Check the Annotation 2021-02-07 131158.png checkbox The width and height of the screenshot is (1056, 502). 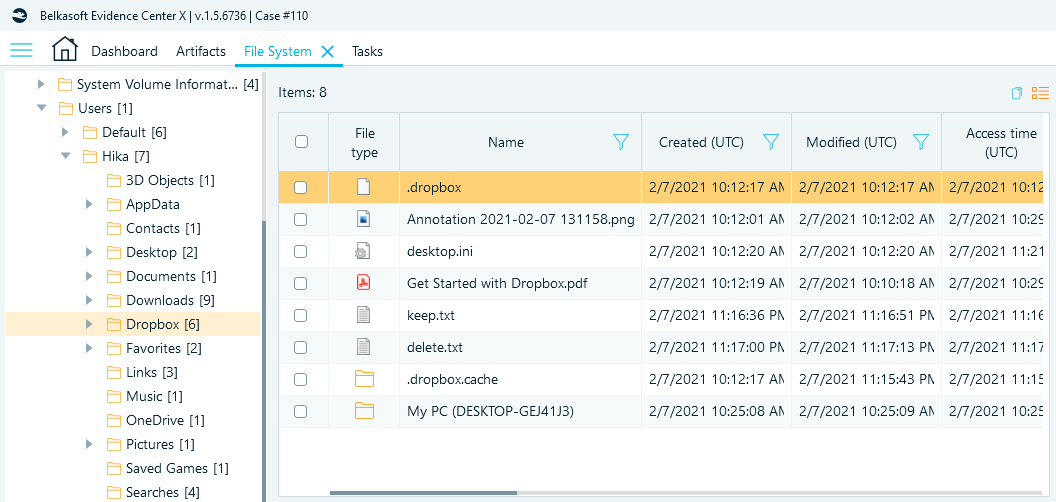[301, 219]
